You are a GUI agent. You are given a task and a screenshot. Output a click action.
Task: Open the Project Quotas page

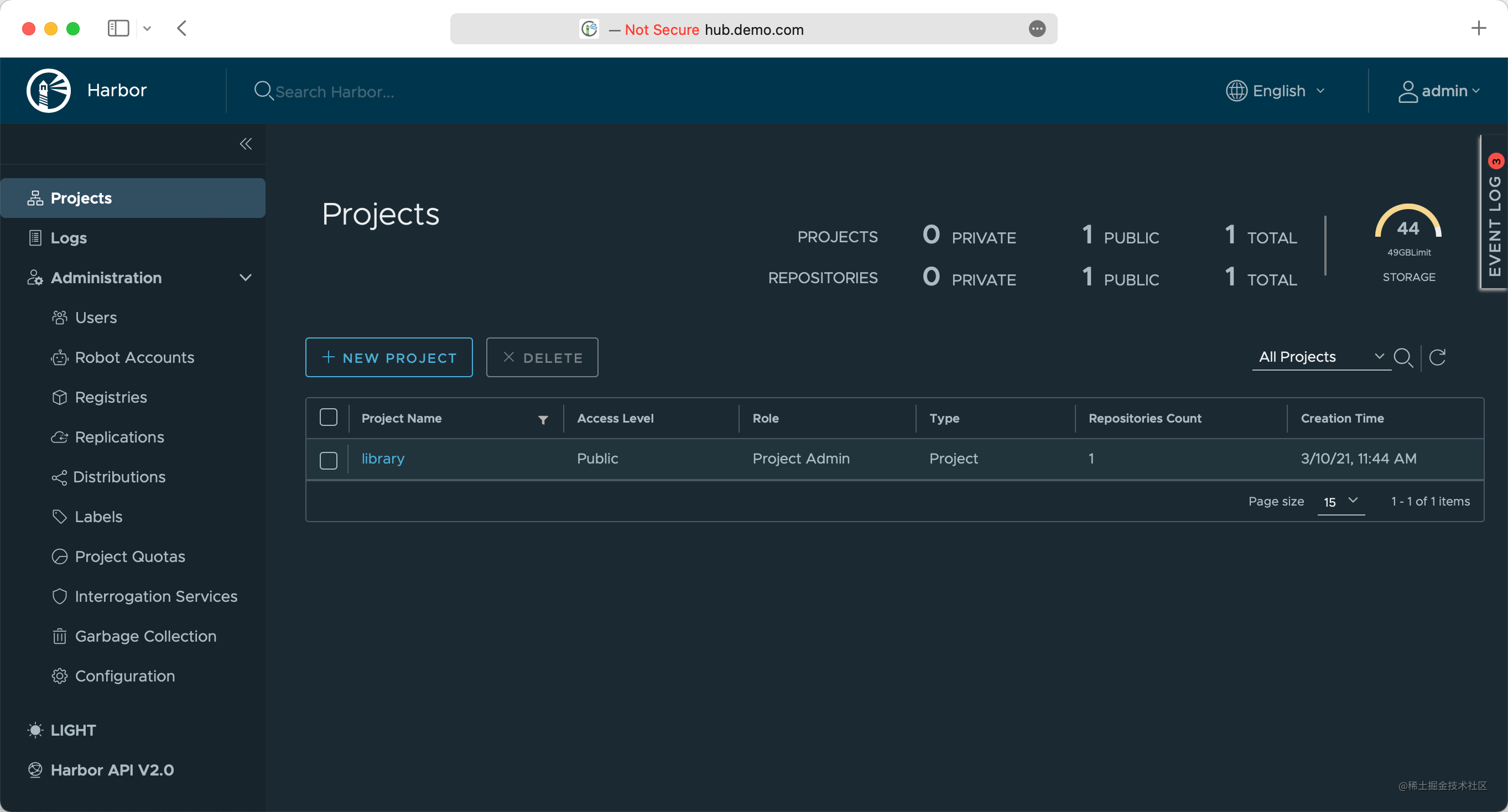click(x=129, y=556)
